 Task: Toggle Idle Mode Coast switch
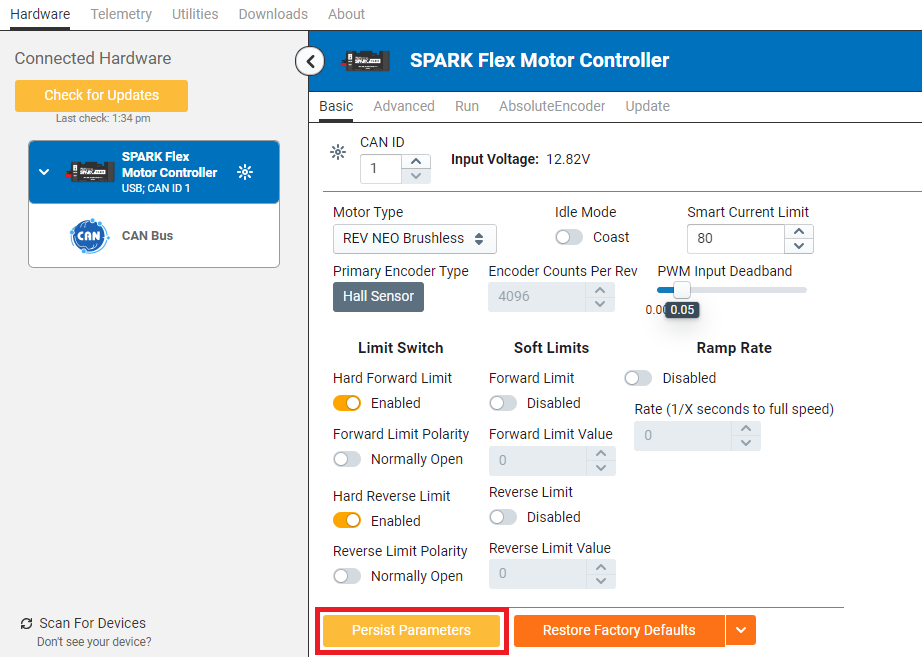pyautogui.click(x=569, y=237)
